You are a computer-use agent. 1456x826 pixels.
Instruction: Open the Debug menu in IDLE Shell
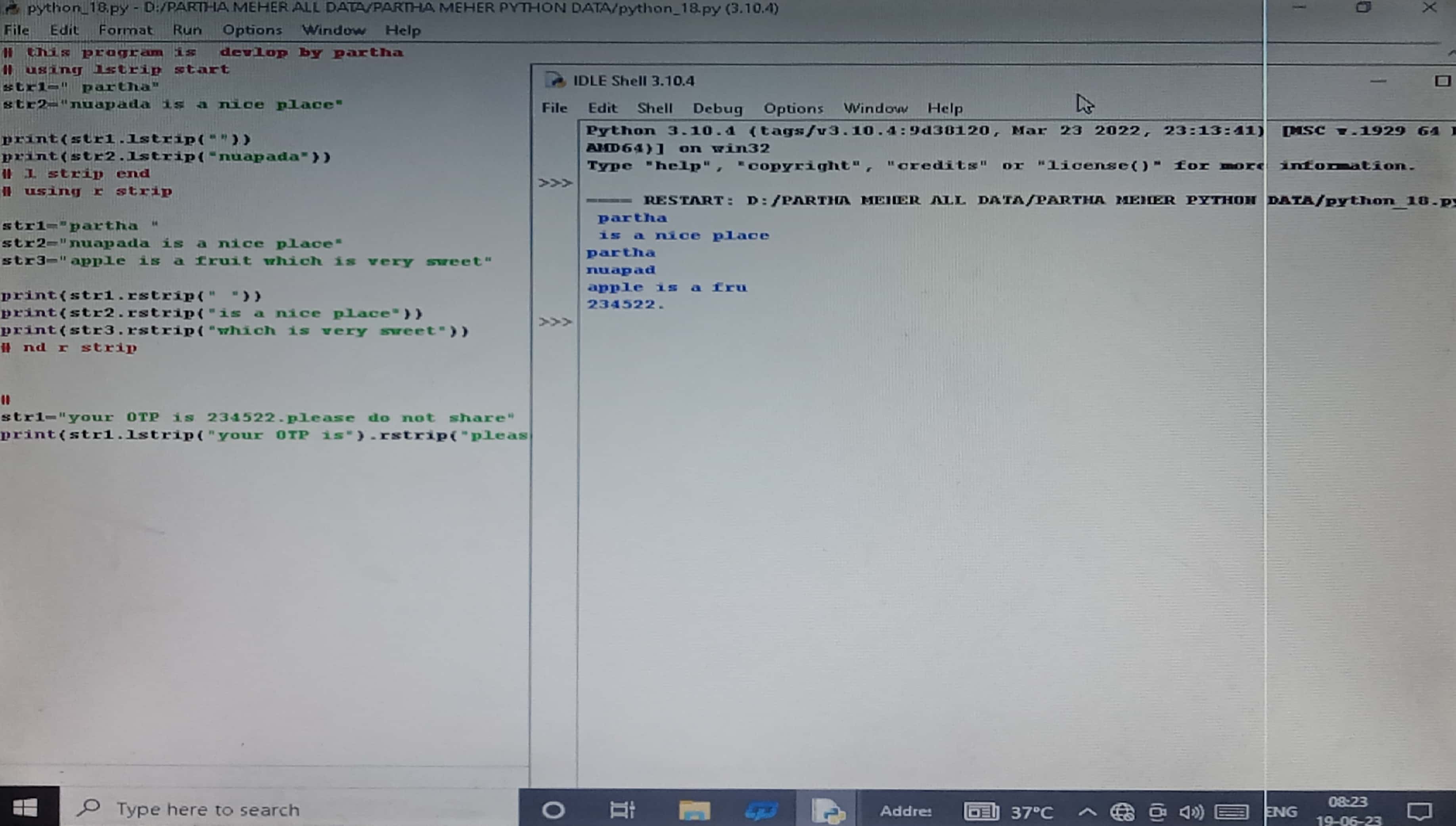(x=717, y=108)
